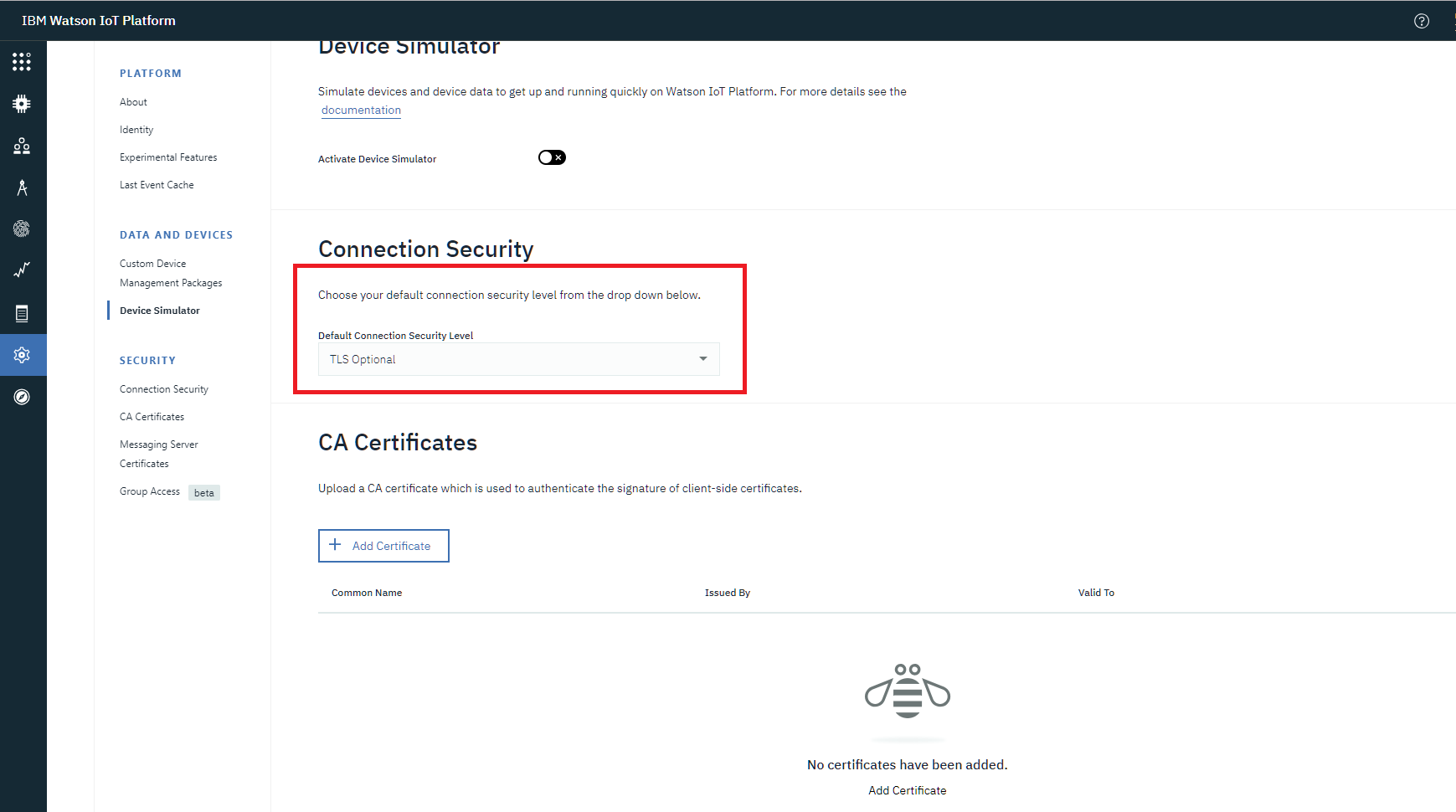Click the Add Certificate button with plus
This screenshot has height=812, width=1456.
pos(383,546)
